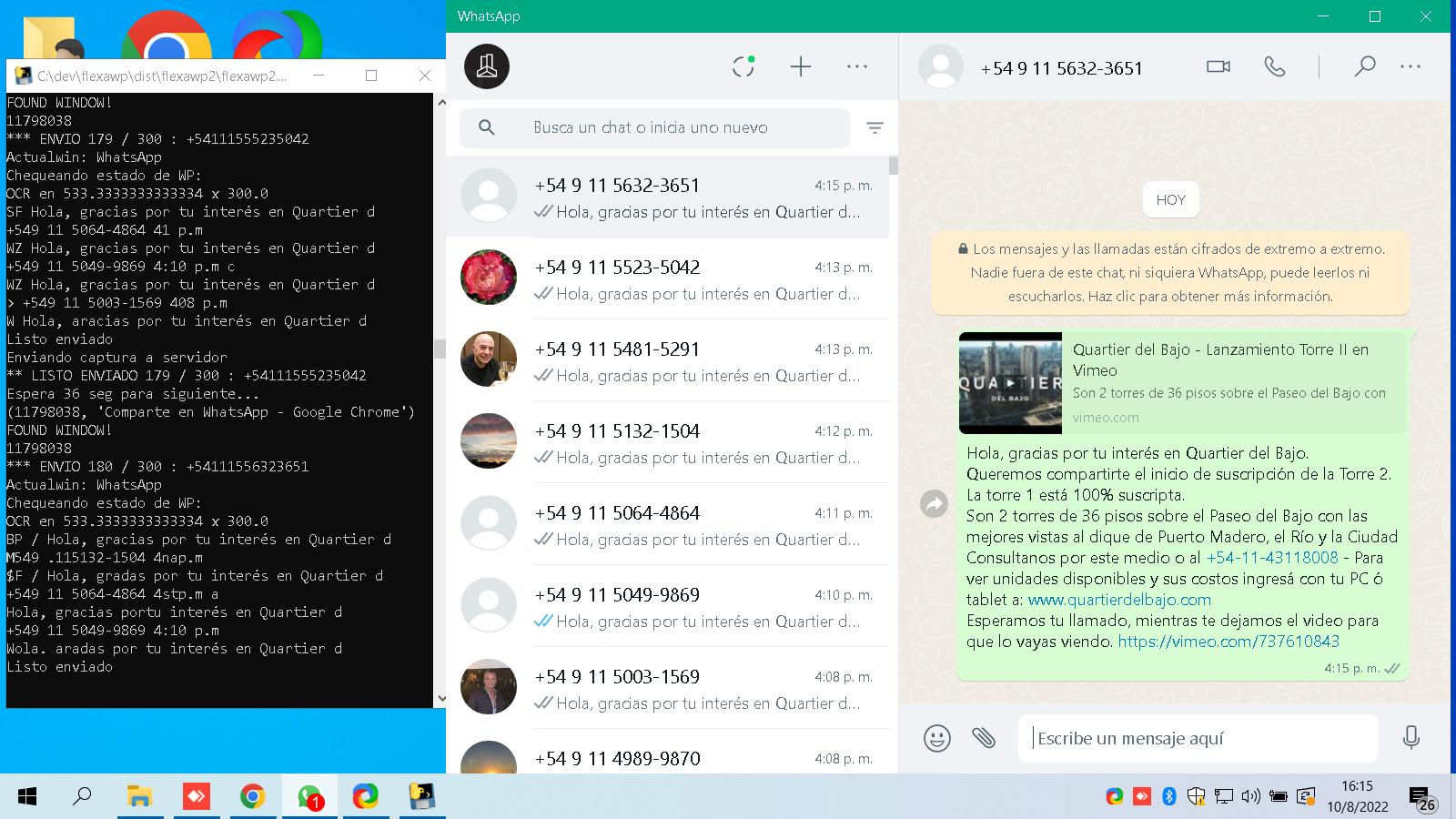Toggle the unread chats filter icon
The width and height of the screenshot is (1456, 819).
coord(875,127)
